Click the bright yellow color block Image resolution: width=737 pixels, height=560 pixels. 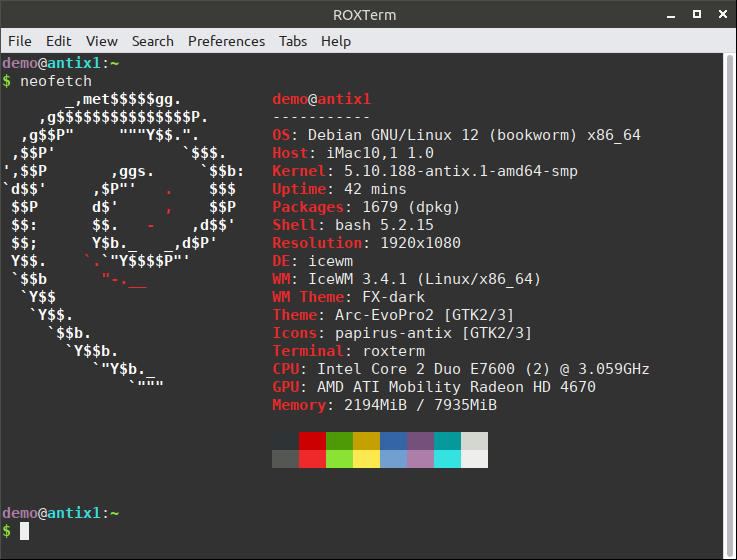tap(366, 459)
